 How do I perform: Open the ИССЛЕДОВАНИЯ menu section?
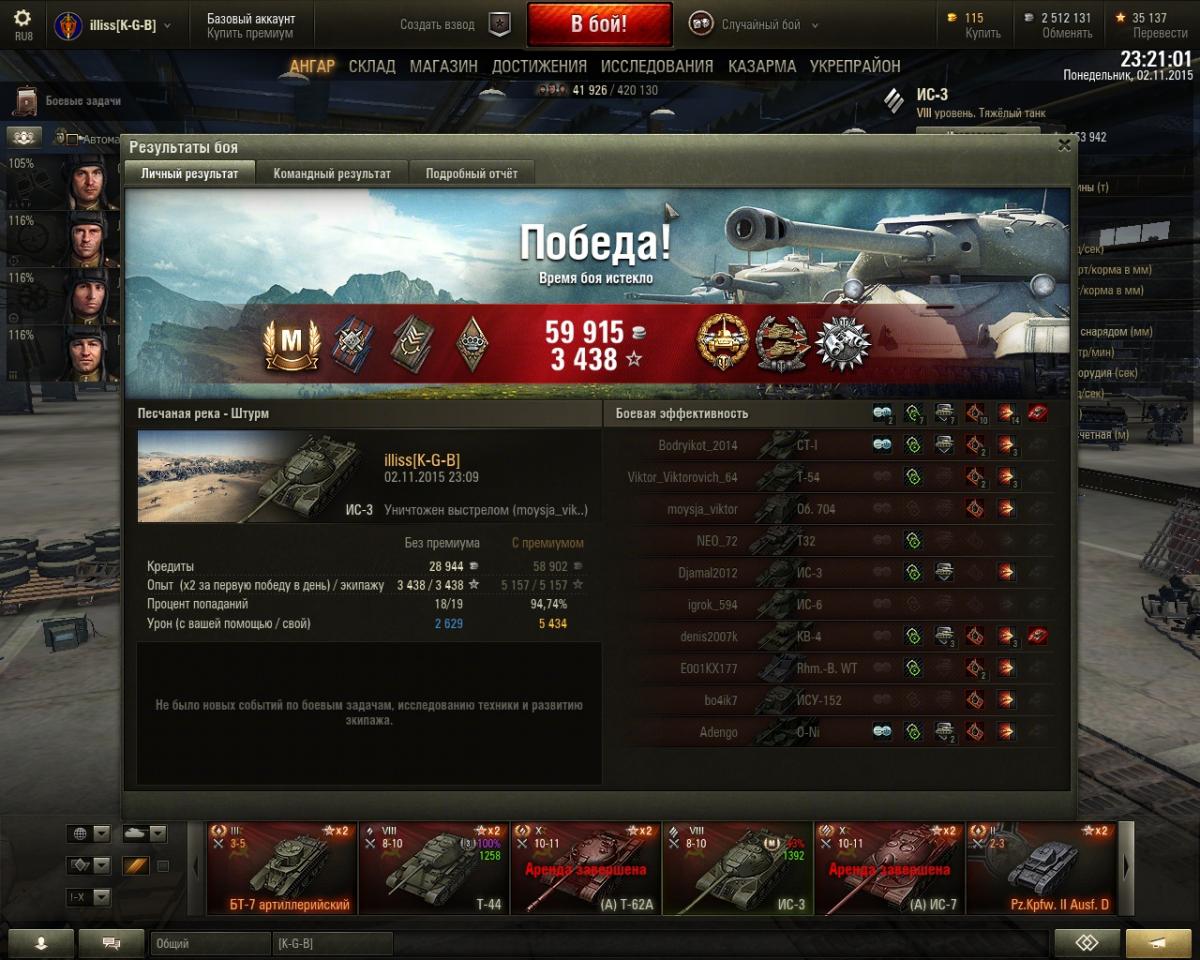[657, 66]
